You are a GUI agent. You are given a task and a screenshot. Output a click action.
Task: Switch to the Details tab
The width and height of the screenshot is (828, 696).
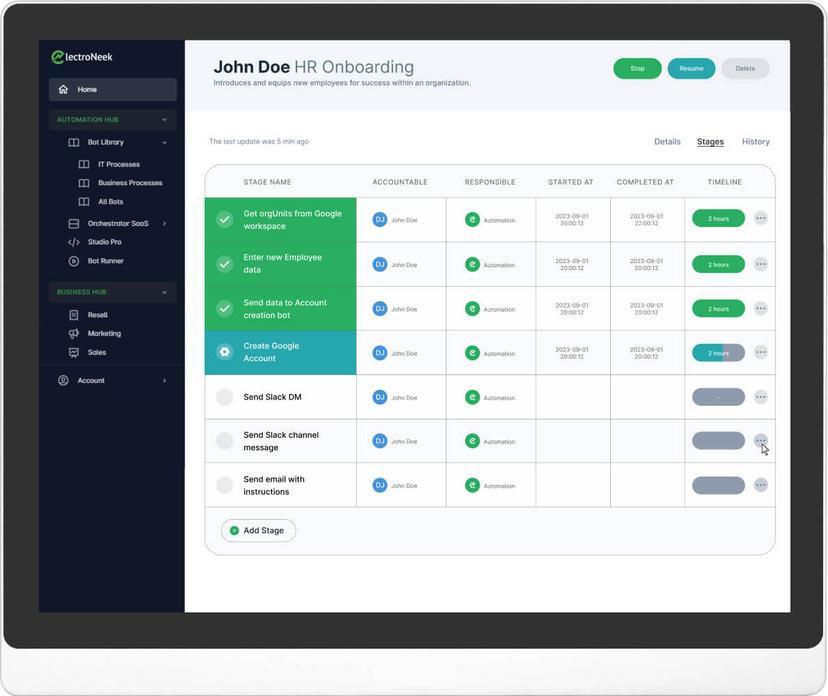click(x=667, y=141)
